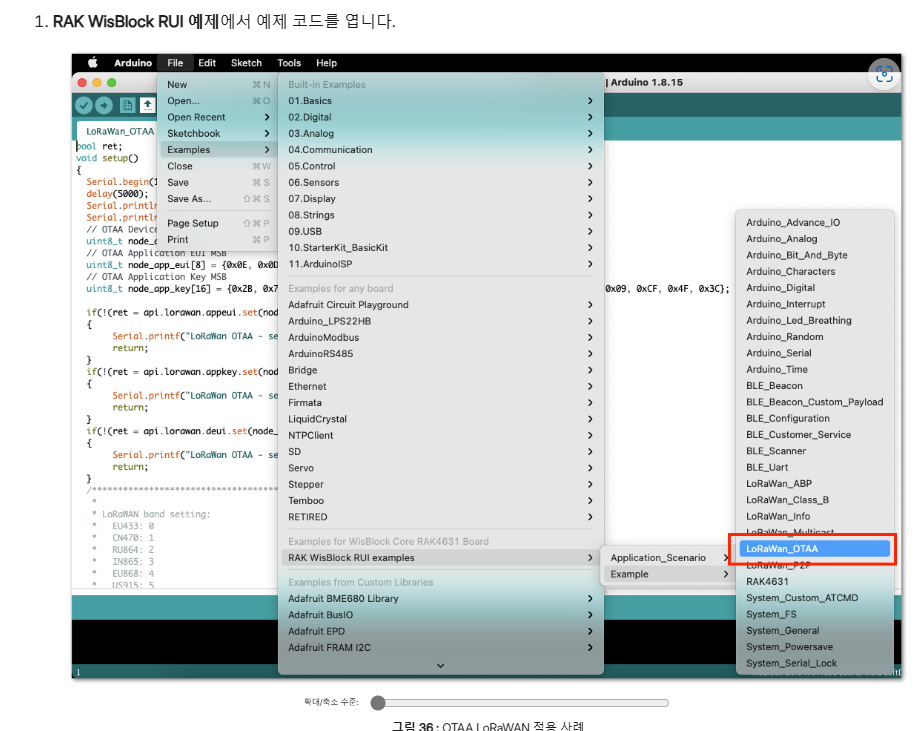Expand Adafruit Circuit Playground examples
Screen dimensions: 915x731
point(441,305)
